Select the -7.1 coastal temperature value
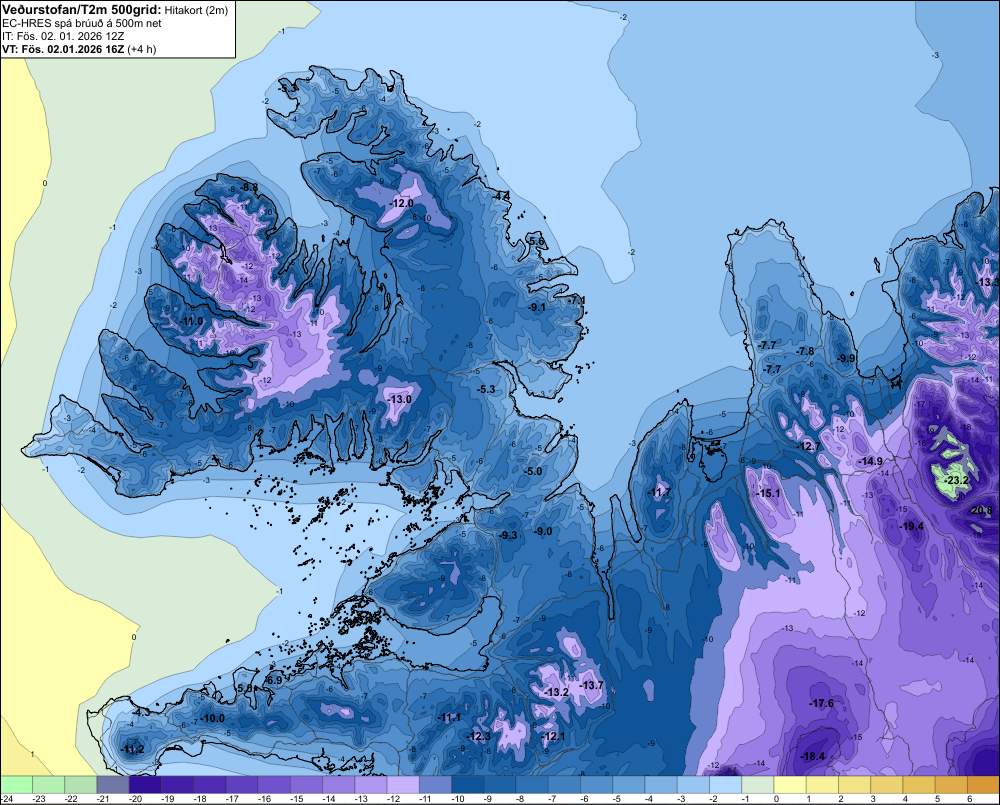 (577, 300)
